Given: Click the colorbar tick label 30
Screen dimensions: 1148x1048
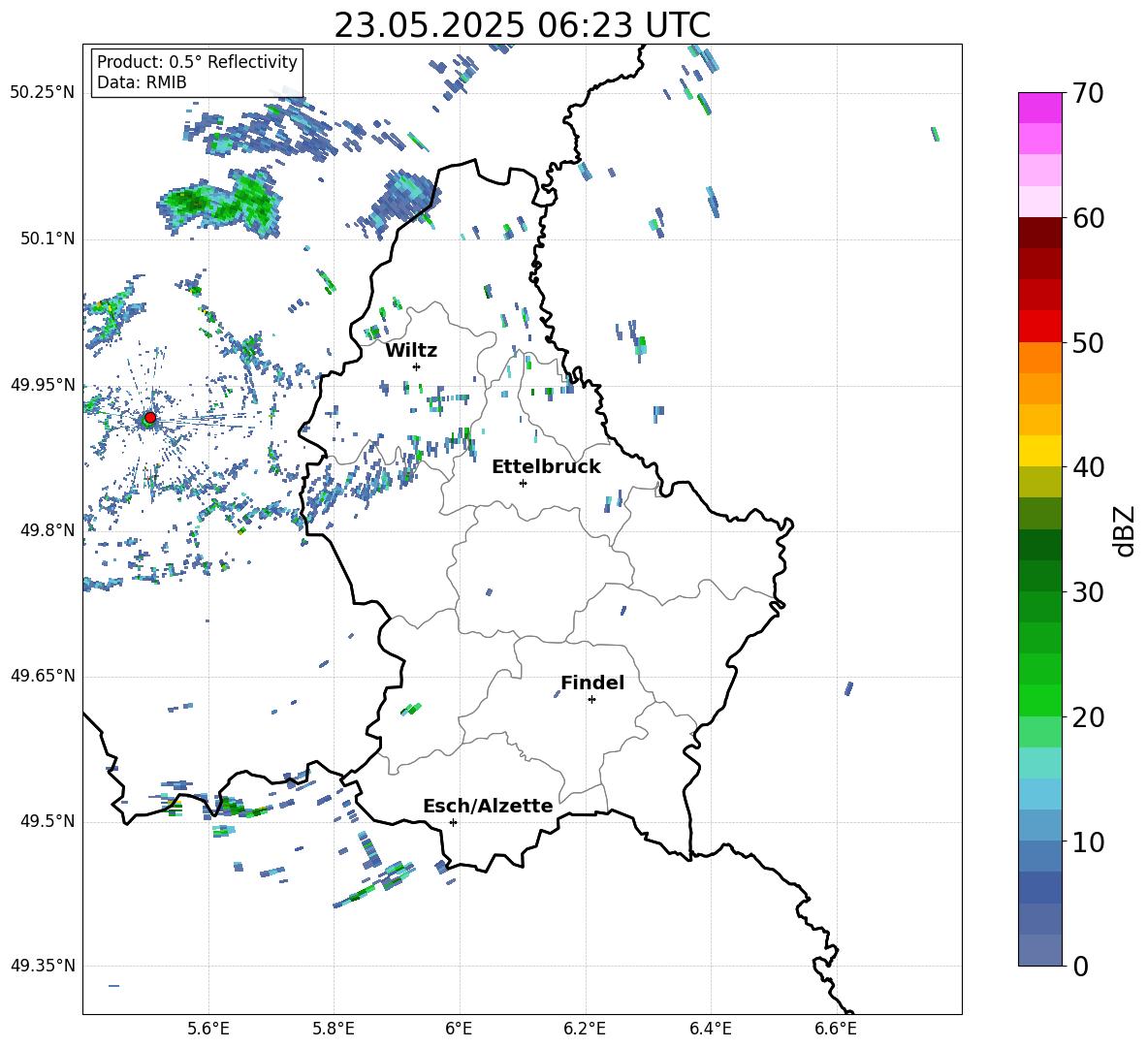Looking at the screenshot, I should point(1089,592).
